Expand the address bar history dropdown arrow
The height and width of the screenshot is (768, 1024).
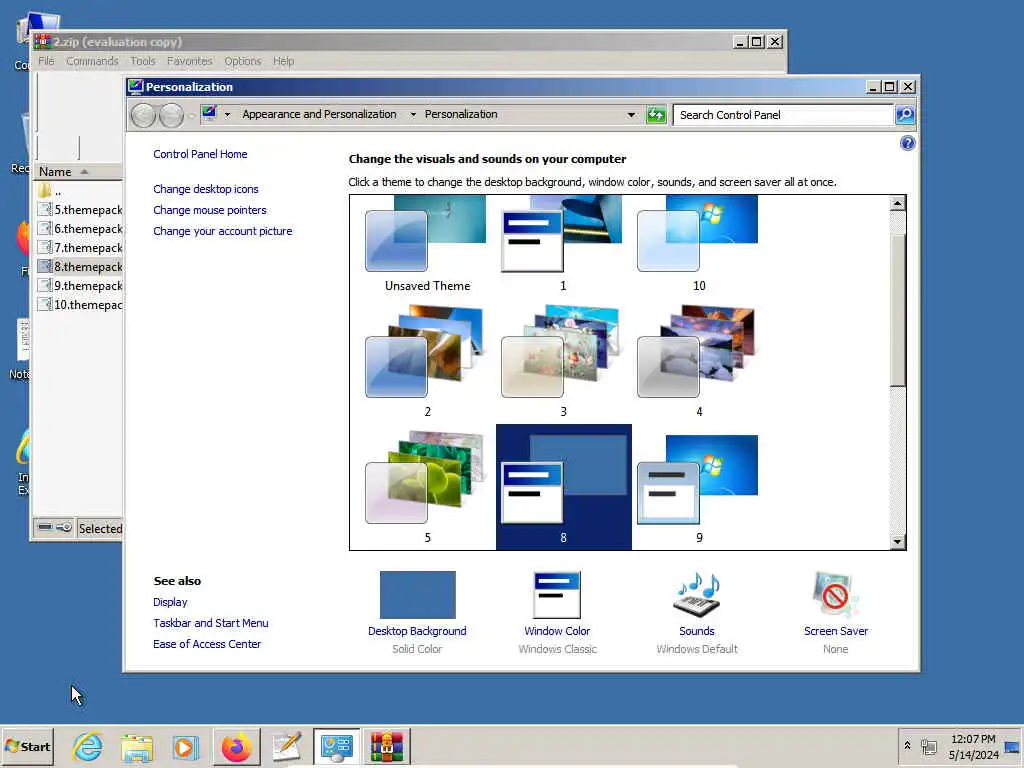click(x=631, y=115)
